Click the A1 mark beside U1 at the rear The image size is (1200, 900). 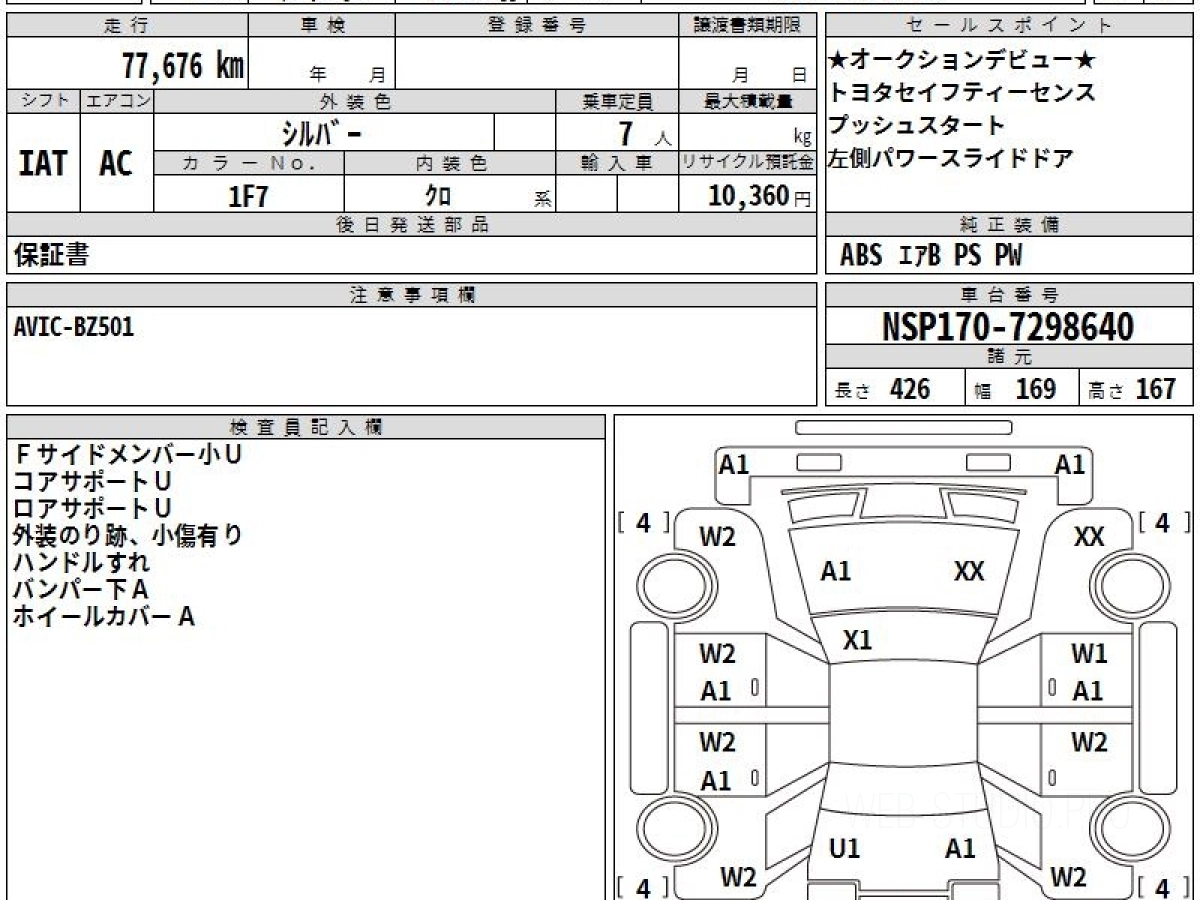pos(960,849)
